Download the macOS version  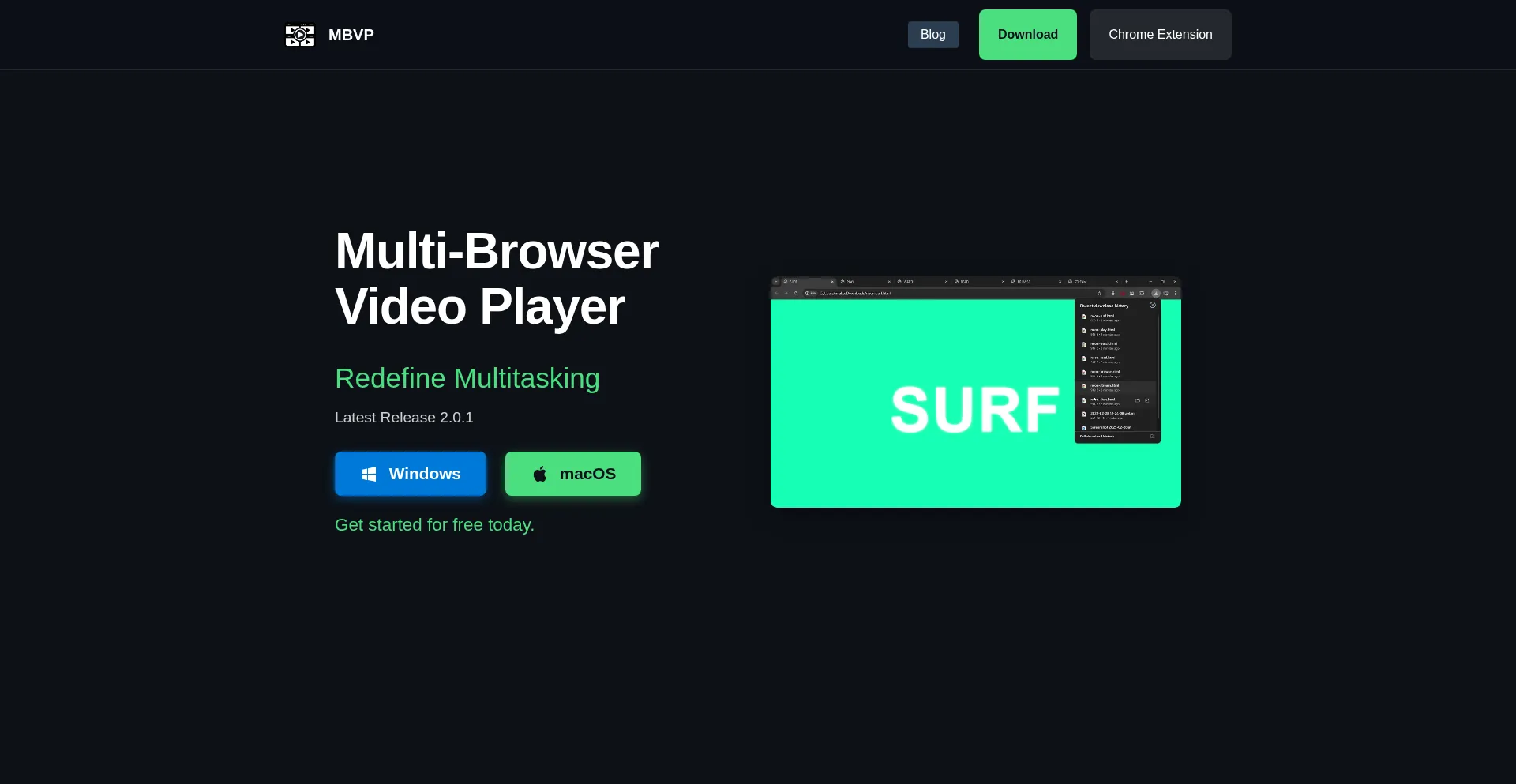(573, 474)
